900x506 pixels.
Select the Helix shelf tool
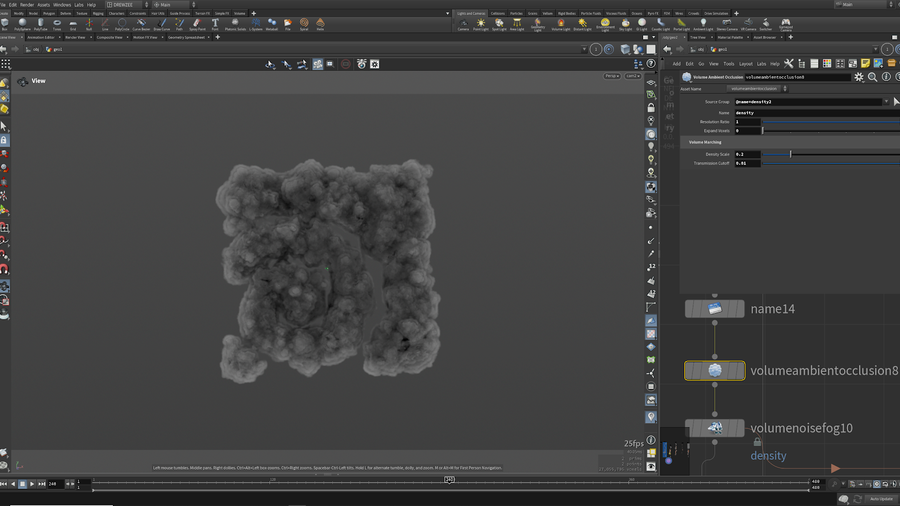click(320, 24)
